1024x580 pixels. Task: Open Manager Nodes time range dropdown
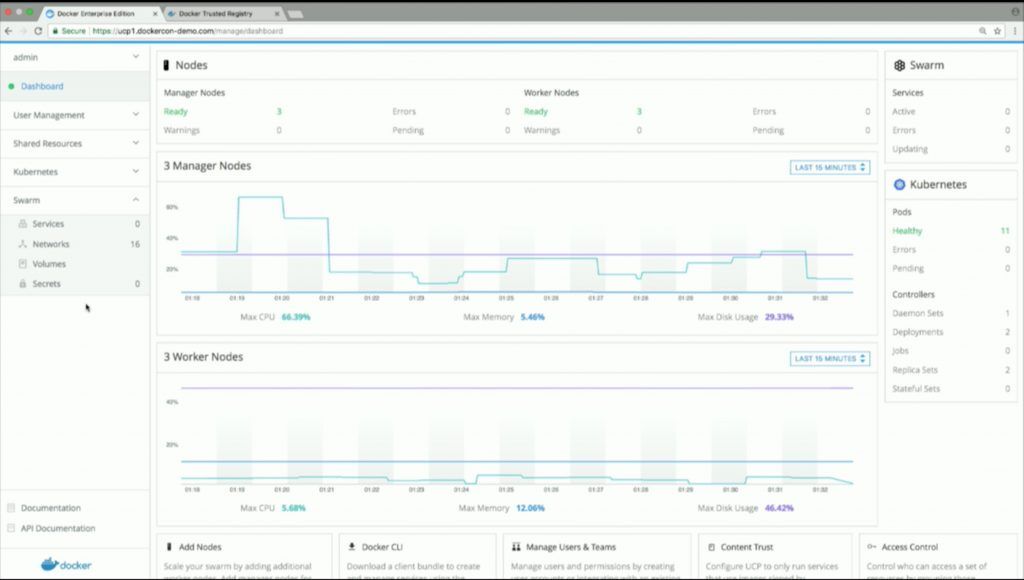(x=829, y=167)
